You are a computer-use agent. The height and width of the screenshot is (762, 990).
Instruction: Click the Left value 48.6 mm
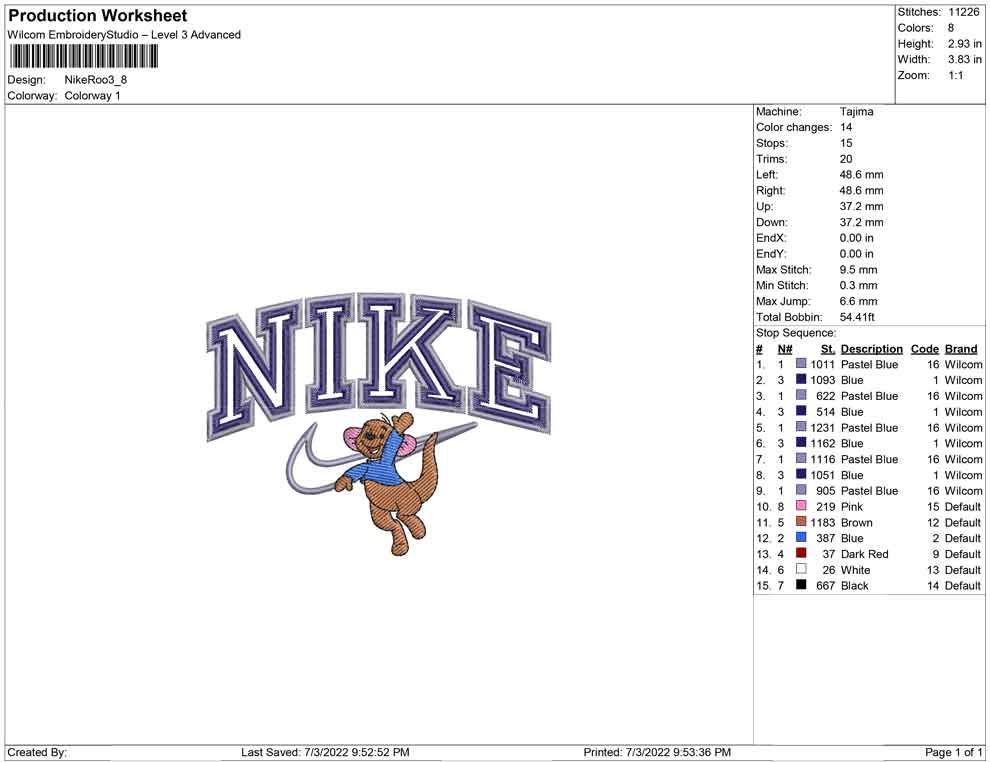[861, 175]
